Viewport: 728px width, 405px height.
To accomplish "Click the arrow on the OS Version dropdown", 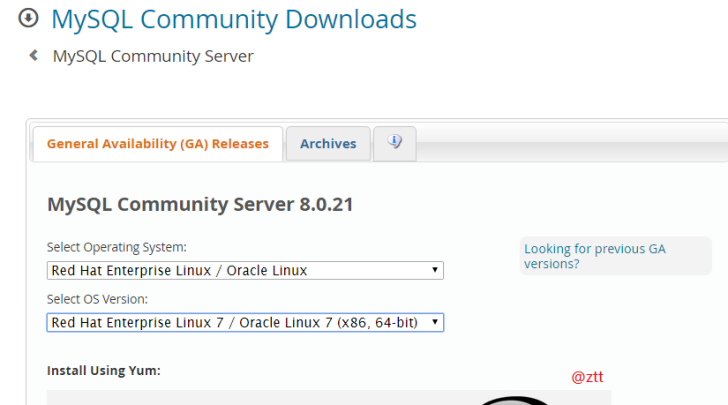I will (435, 322).
